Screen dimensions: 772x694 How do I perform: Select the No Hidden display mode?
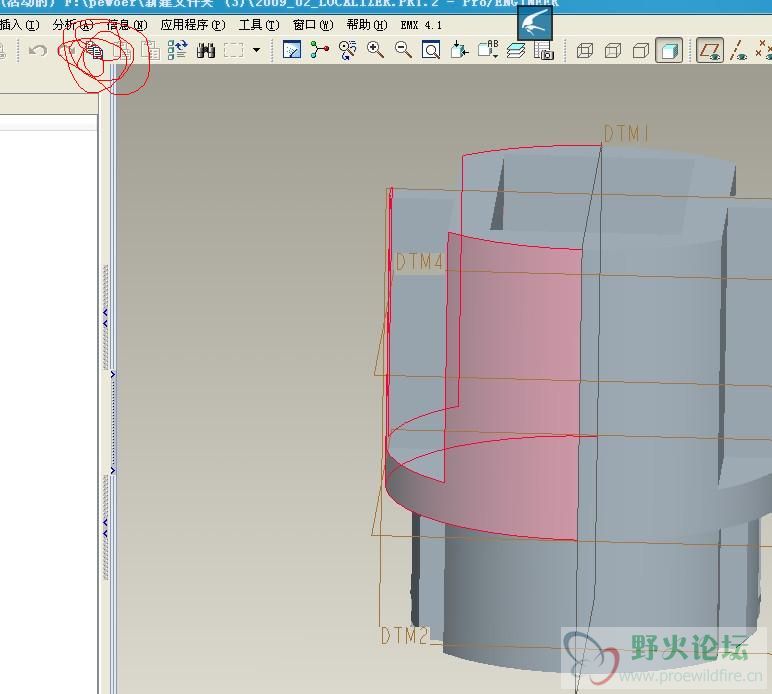641,51
